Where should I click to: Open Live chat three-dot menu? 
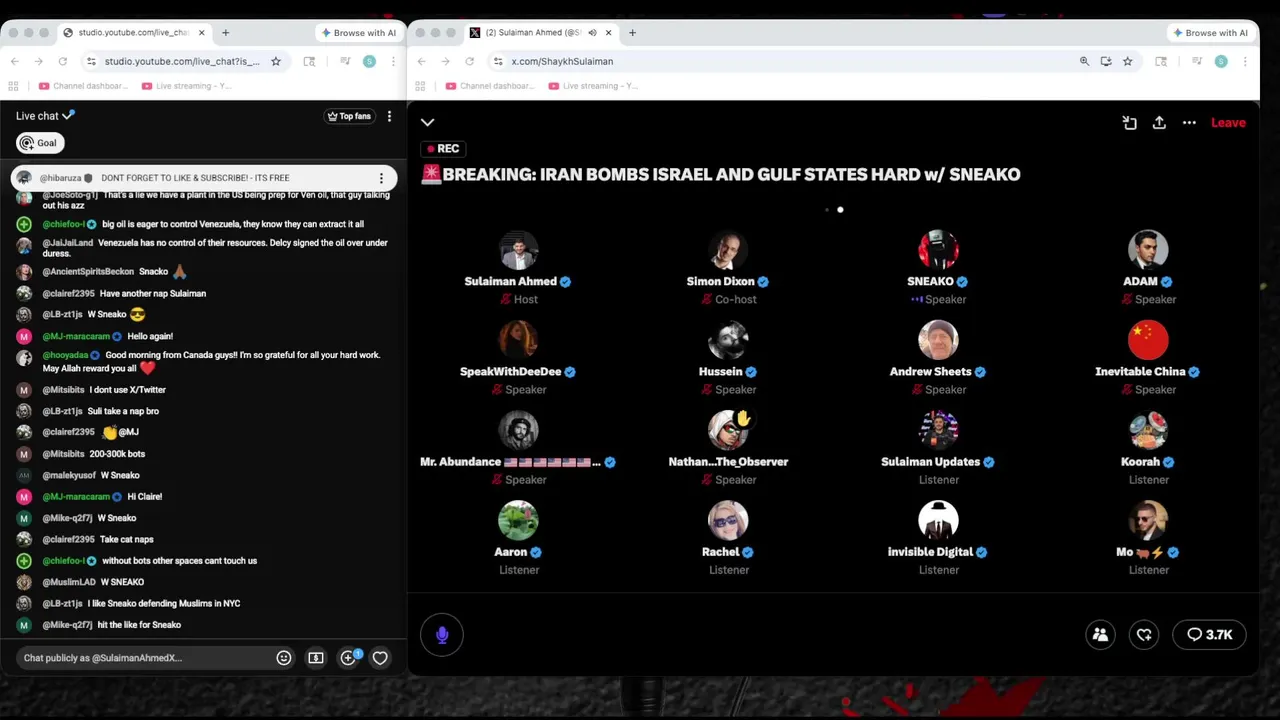(x=389, y=116)
